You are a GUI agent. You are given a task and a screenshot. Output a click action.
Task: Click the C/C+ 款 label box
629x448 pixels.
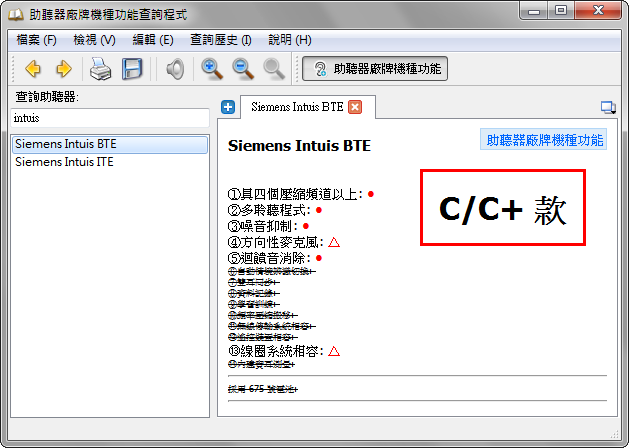pos(503,207)
